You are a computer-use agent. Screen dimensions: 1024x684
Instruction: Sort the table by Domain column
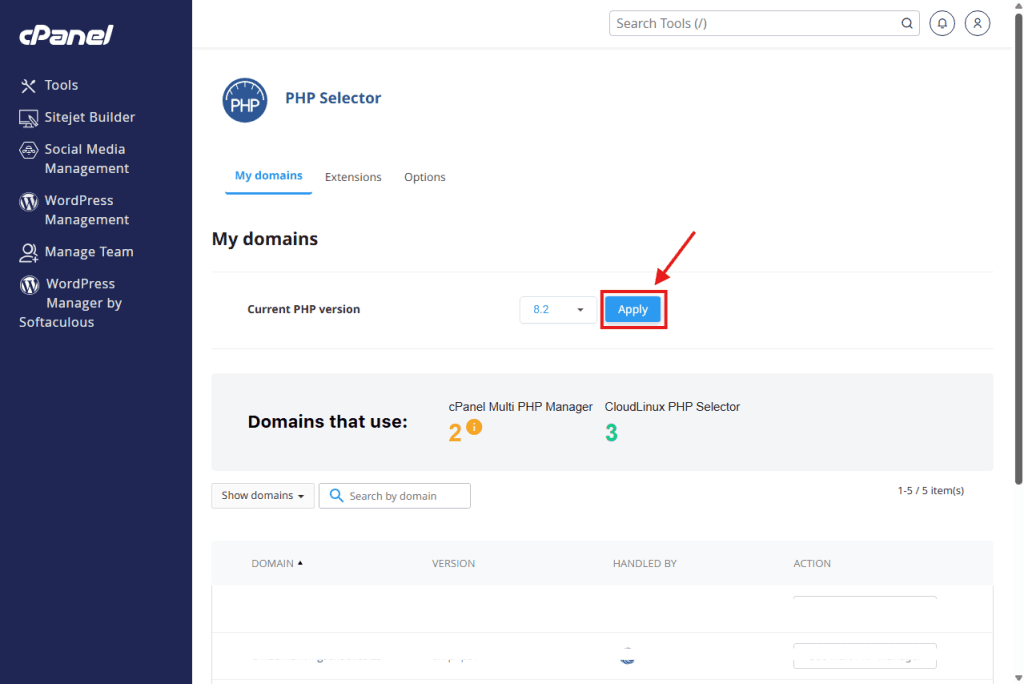point(276,564)
